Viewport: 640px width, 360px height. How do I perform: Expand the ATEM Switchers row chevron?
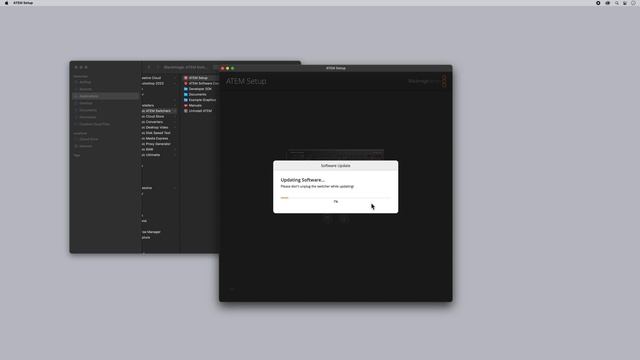175,111
